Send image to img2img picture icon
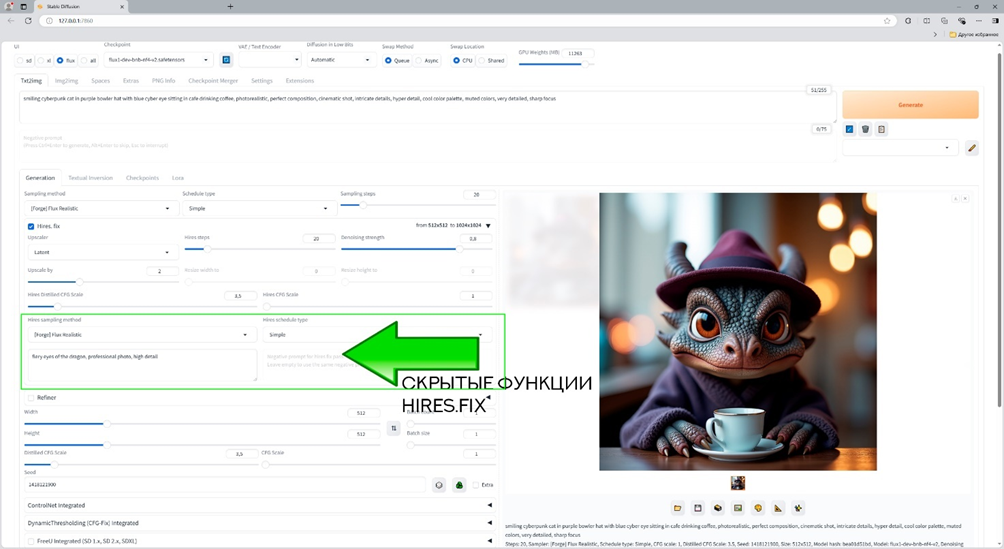1004x549 pixels. coord(738,508)
